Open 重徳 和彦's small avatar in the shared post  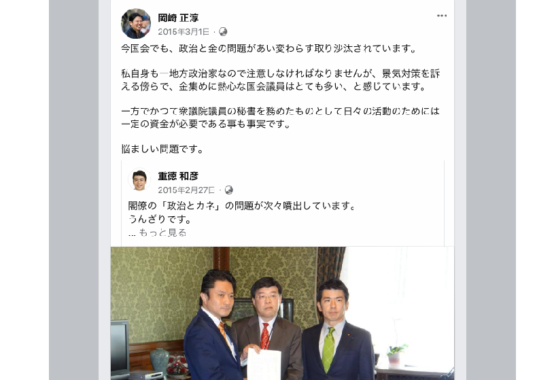[139, 180]
